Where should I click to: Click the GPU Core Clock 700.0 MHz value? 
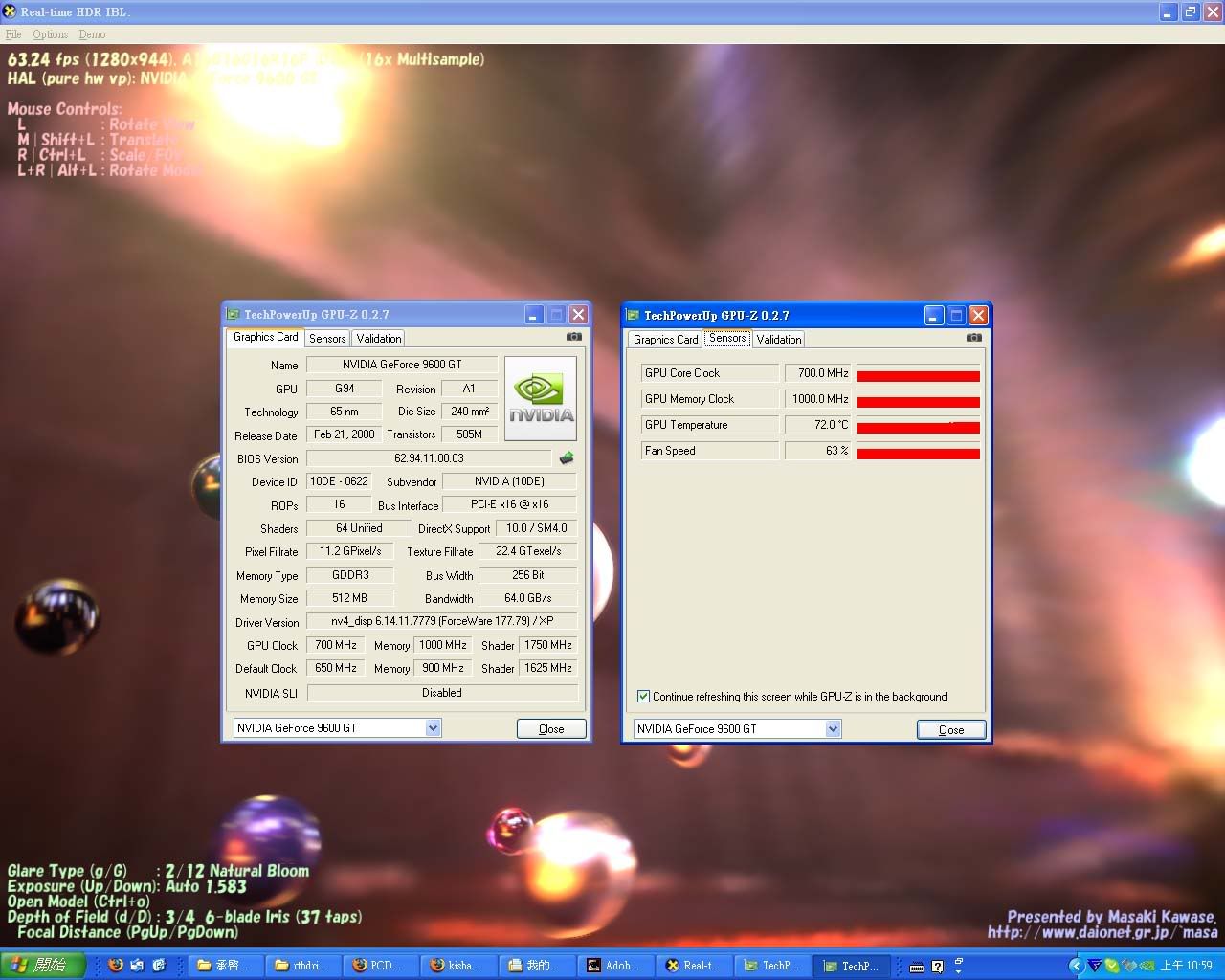click(x=818, y=373)
